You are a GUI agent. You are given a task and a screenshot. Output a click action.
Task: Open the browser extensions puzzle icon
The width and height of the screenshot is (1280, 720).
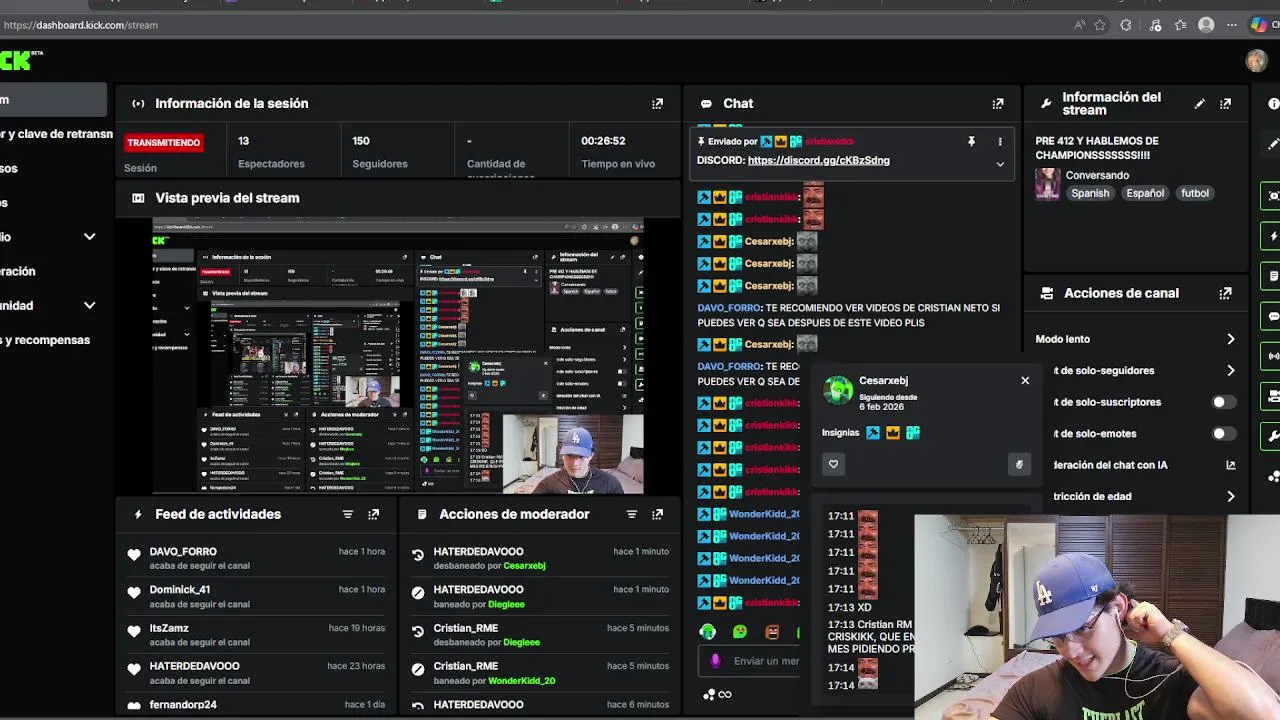(1126, 25)
